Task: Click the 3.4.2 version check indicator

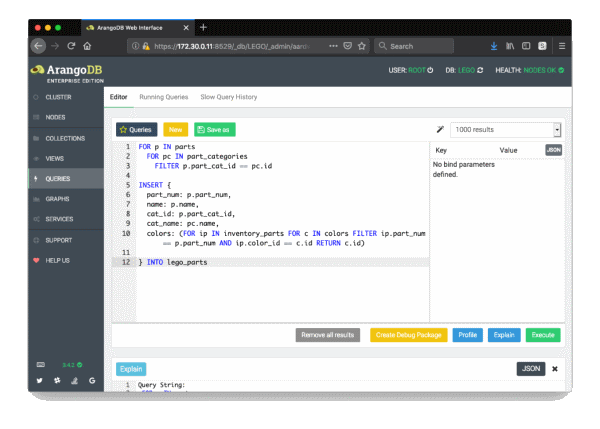Action: click(x=72, y=365)
